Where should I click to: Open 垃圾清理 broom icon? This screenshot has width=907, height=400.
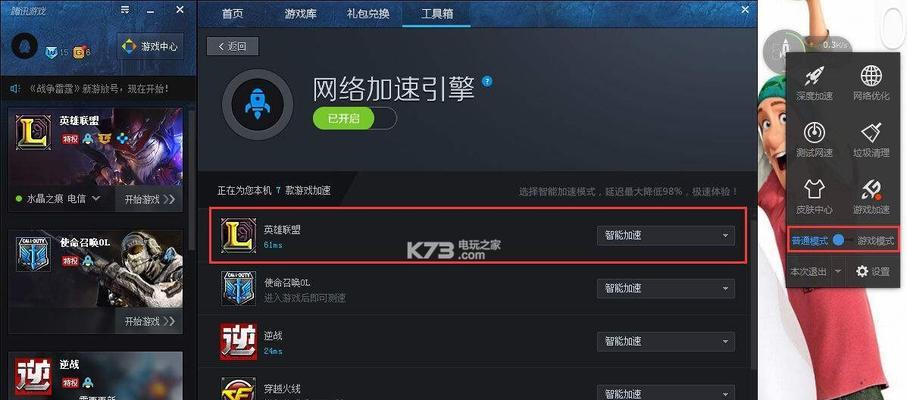point(871,133)
